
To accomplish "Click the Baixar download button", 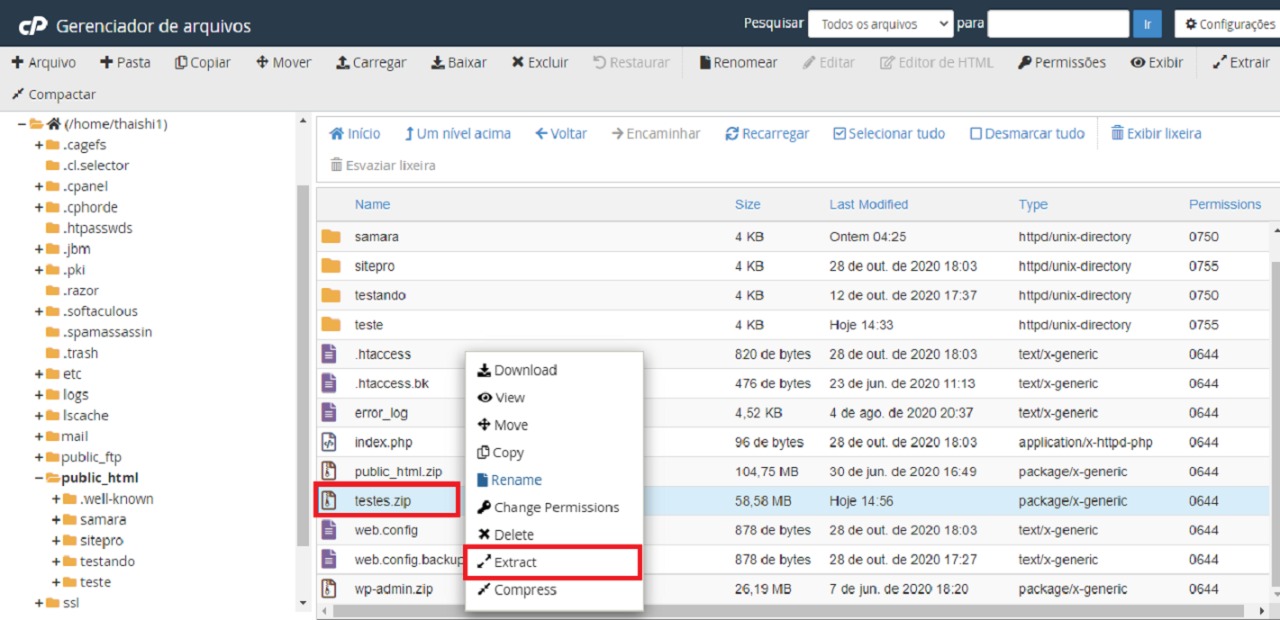I will [x=459, y=62].
